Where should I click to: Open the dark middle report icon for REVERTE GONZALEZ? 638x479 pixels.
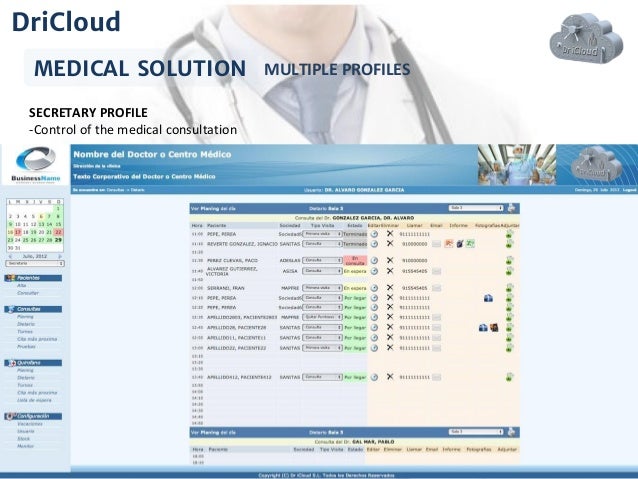click(460, 244)
